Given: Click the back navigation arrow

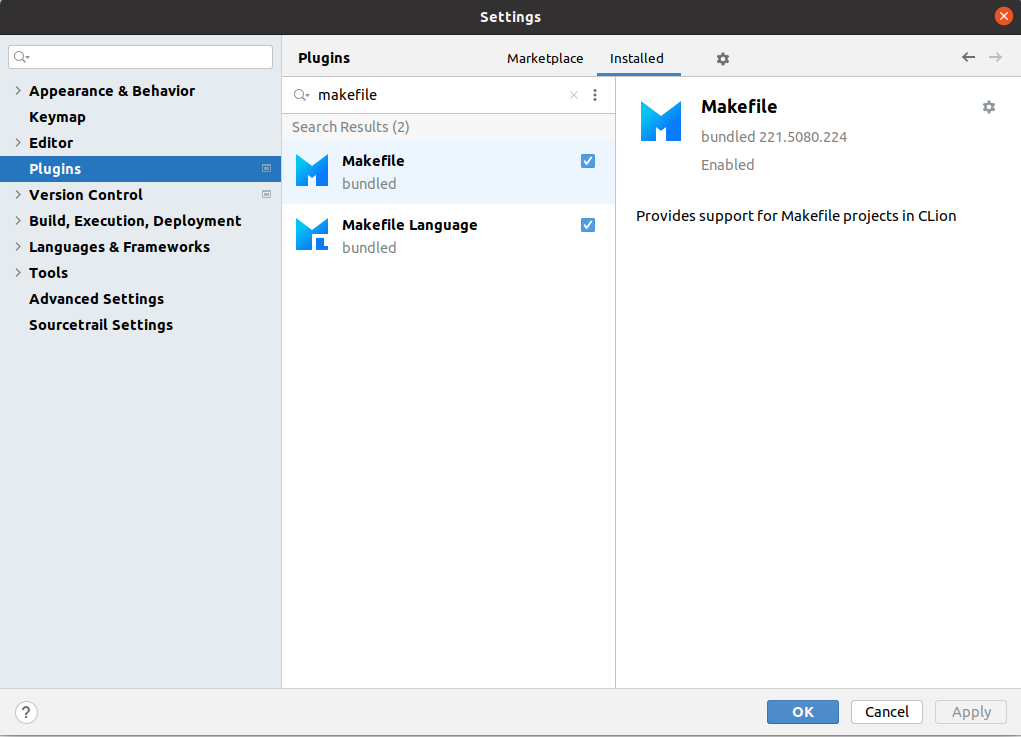Looking at the screenshot, I should (968, 58).
